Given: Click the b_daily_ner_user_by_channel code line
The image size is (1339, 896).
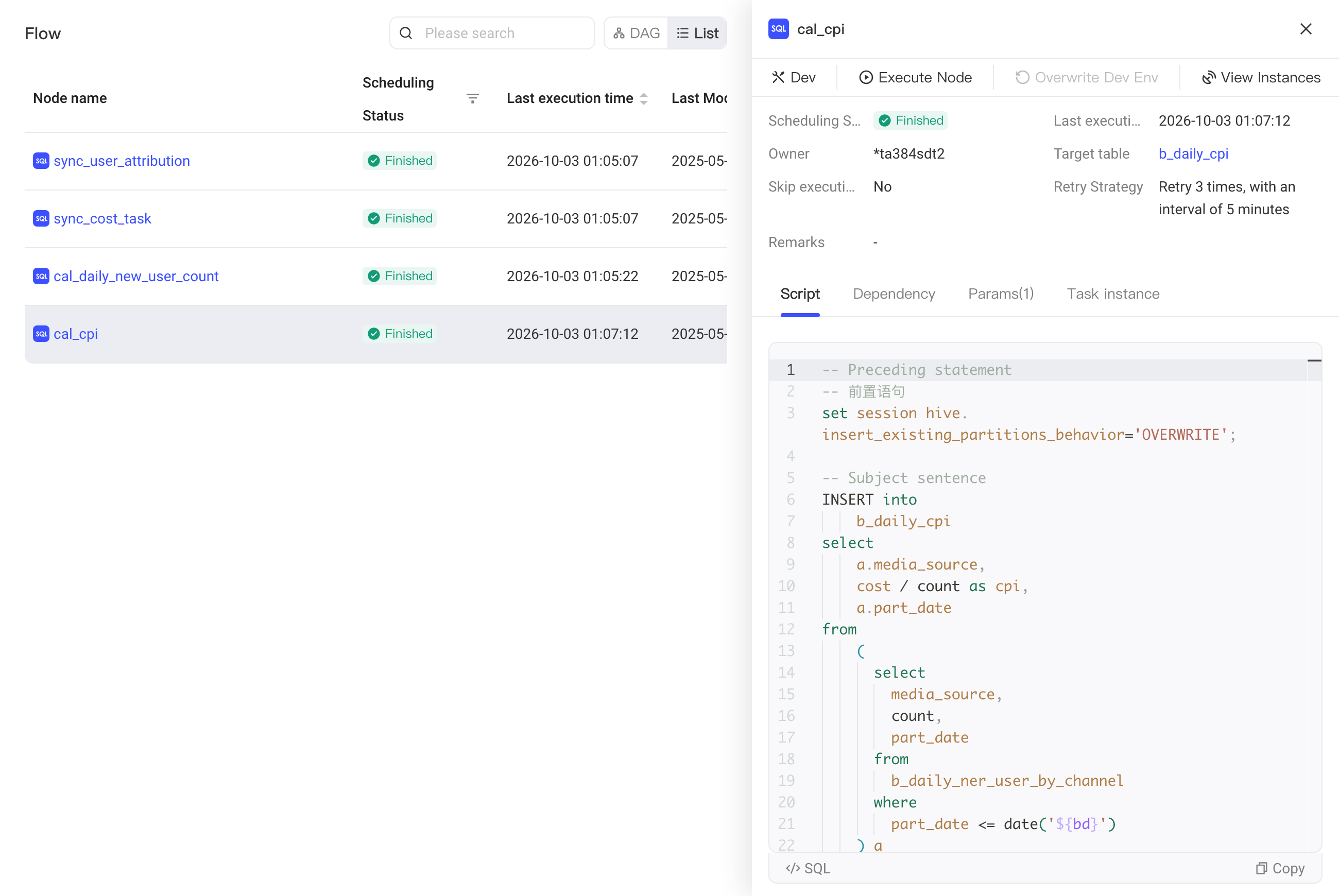Looking at the screenshot, I should [x=1007, y=781].
